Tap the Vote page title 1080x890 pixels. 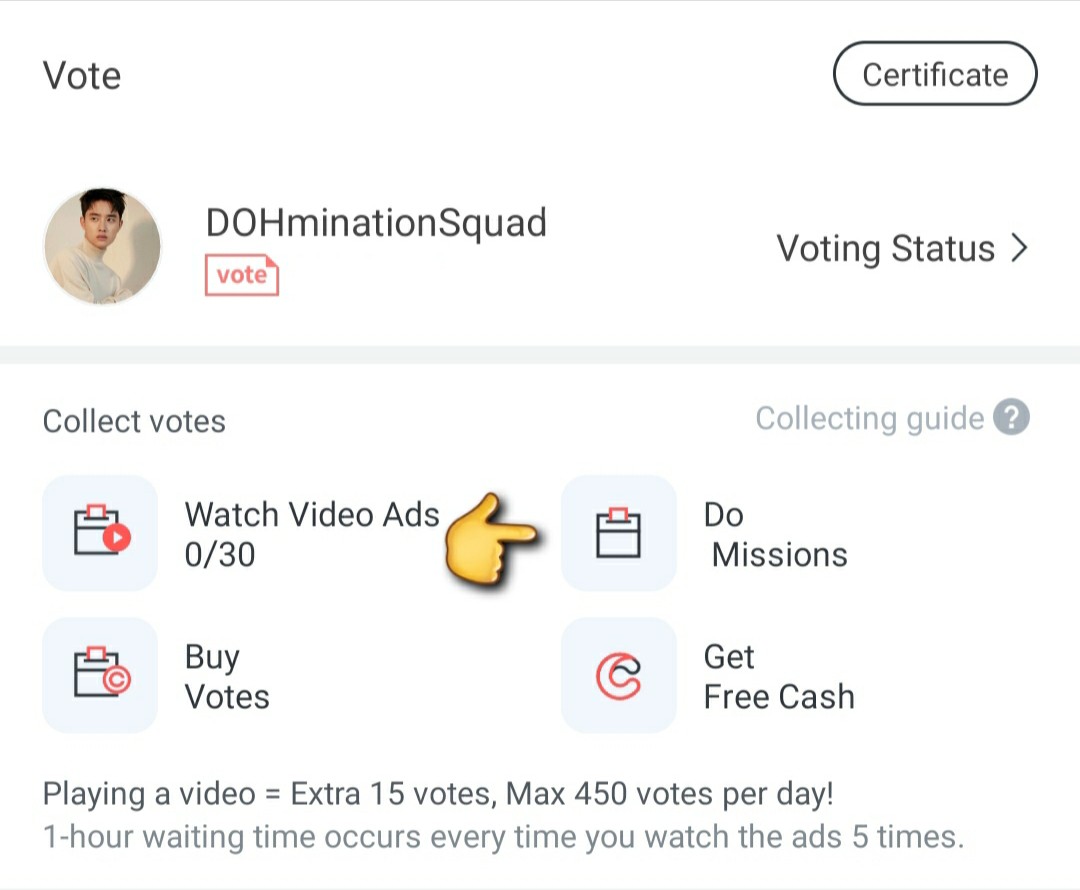(x=82, y=75)
